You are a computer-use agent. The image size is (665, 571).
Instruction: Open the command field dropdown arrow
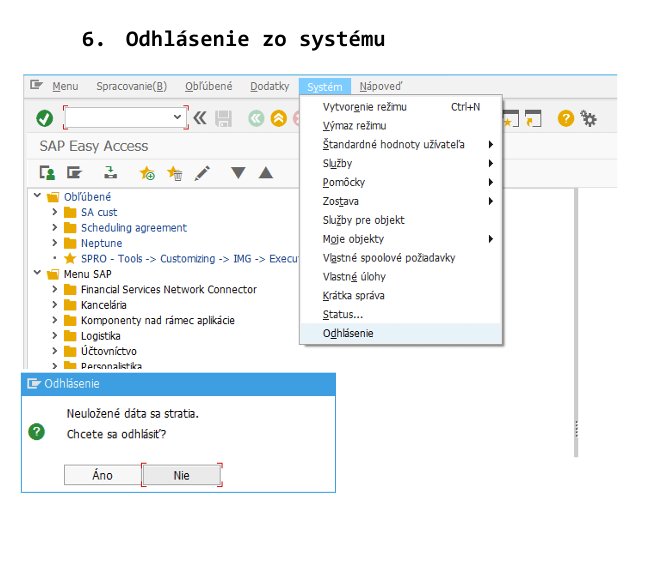tap(178, 117)
